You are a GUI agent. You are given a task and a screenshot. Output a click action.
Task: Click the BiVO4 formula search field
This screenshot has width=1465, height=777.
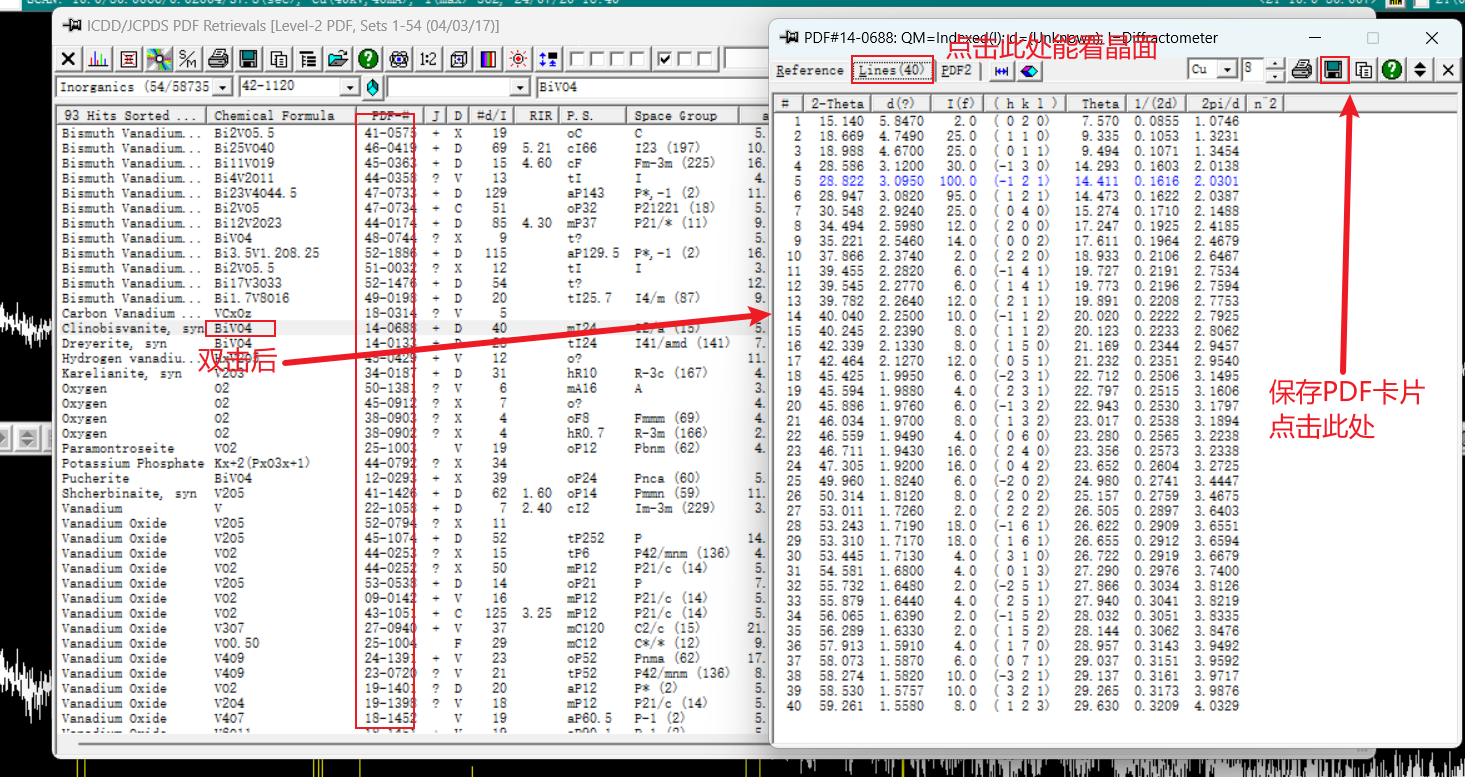pos(655,87)
